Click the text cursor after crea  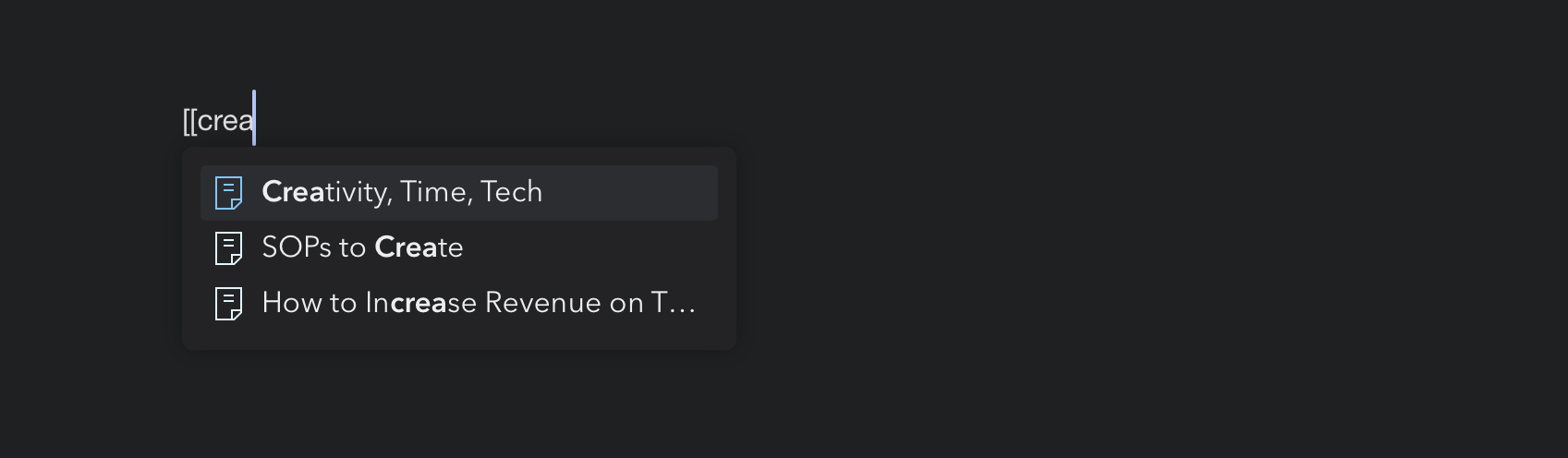point(254,118)
